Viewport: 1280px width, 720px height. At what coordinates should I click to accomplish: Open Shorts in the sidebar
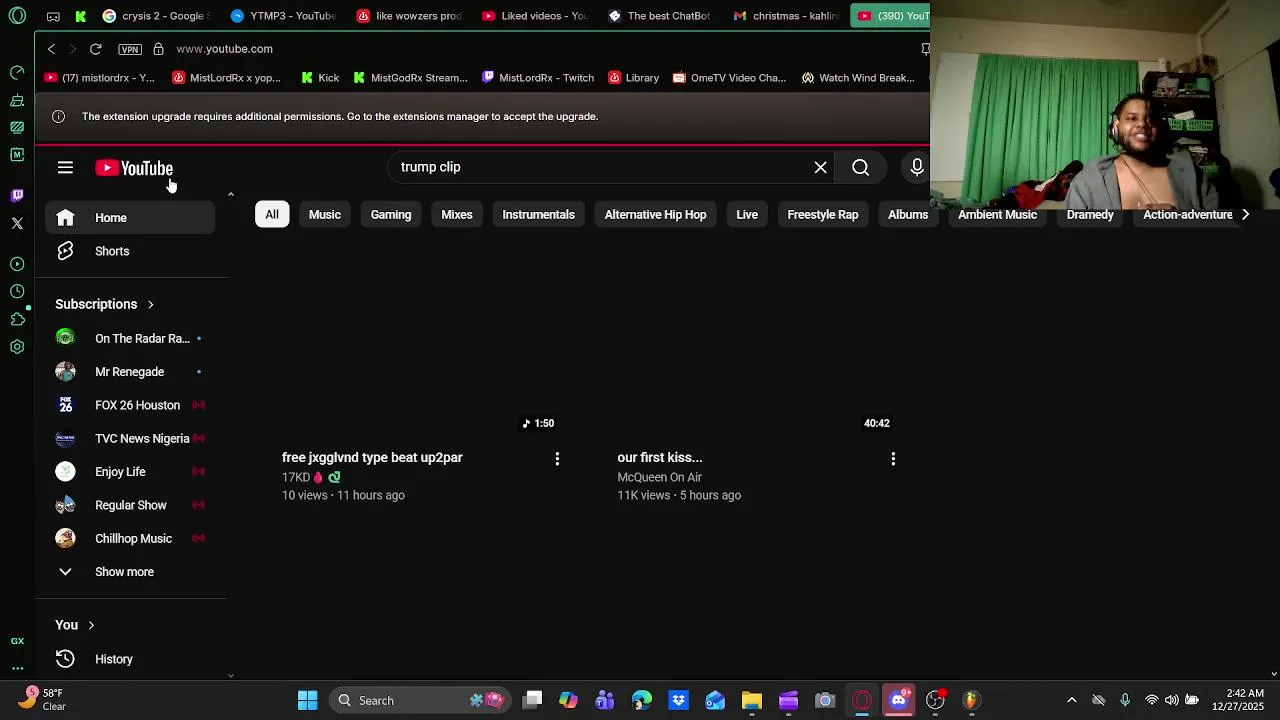tap(130, 251)
